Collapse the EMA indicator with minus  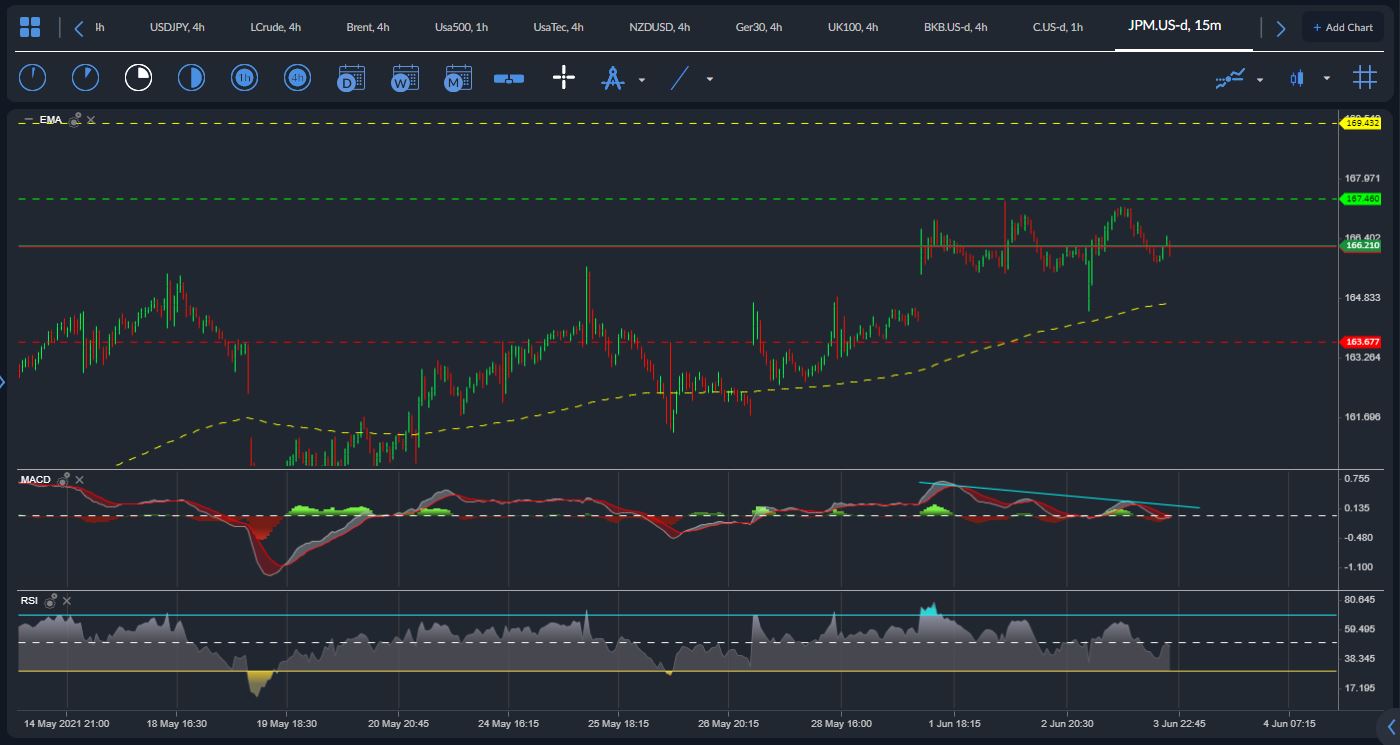[x=27, y=120]
